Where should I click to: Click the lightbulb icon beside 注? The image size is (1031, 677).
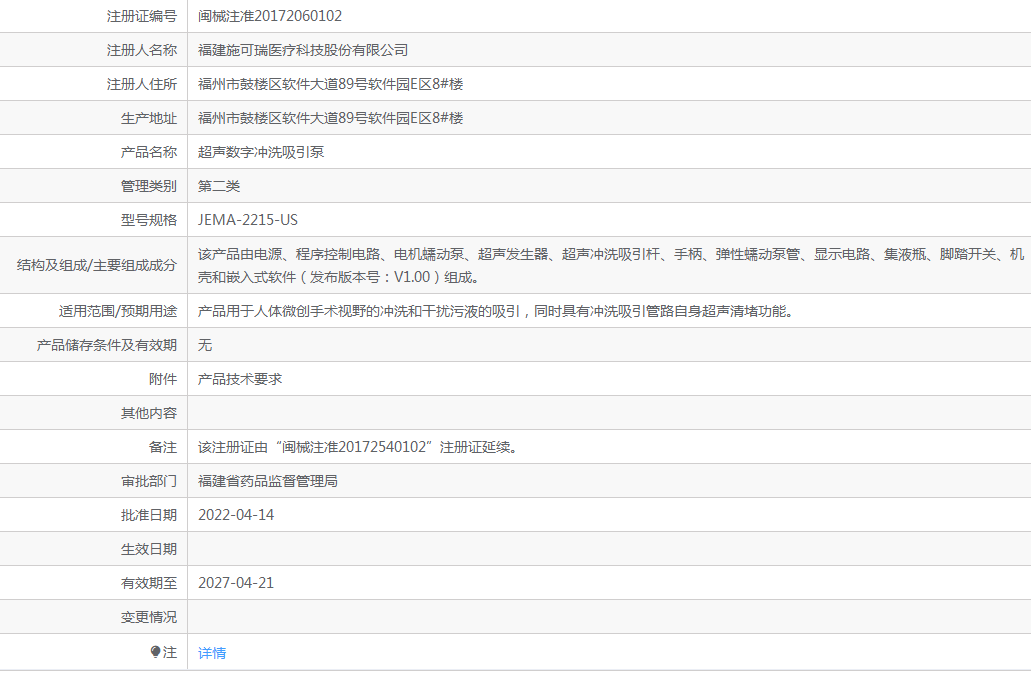(155, 652)
